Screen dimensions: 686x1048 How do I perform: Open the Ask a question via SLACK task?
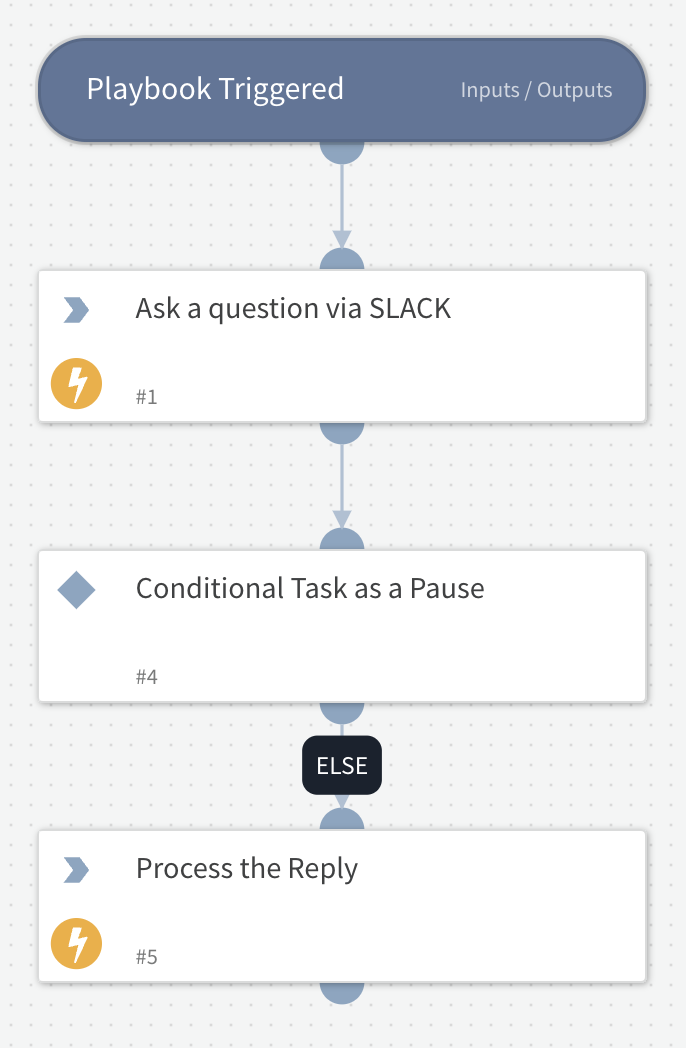pyautogui.click(x=293, y=308)
